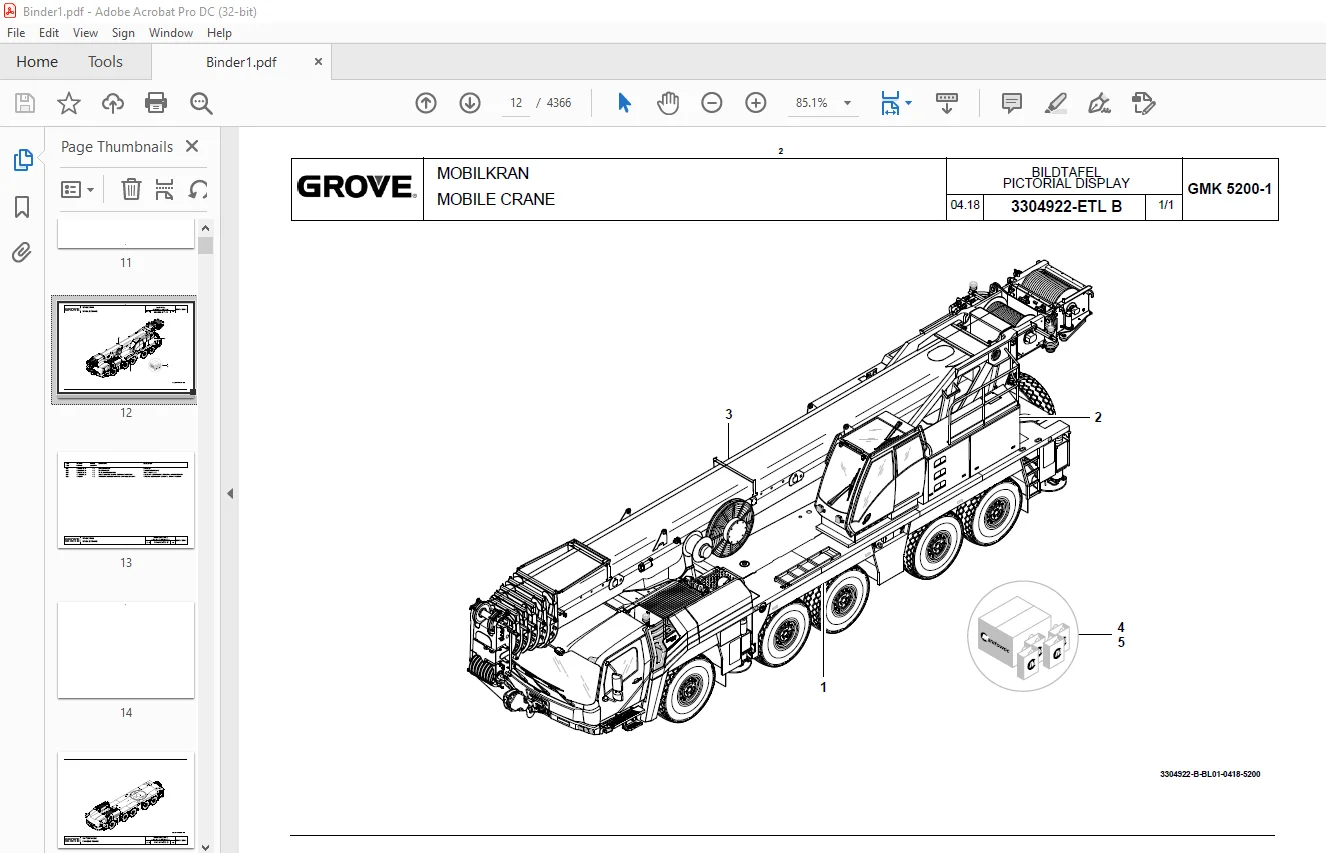Rotate pages using the rotate icon
This screenshot has height=853, width=1326.
199,189
